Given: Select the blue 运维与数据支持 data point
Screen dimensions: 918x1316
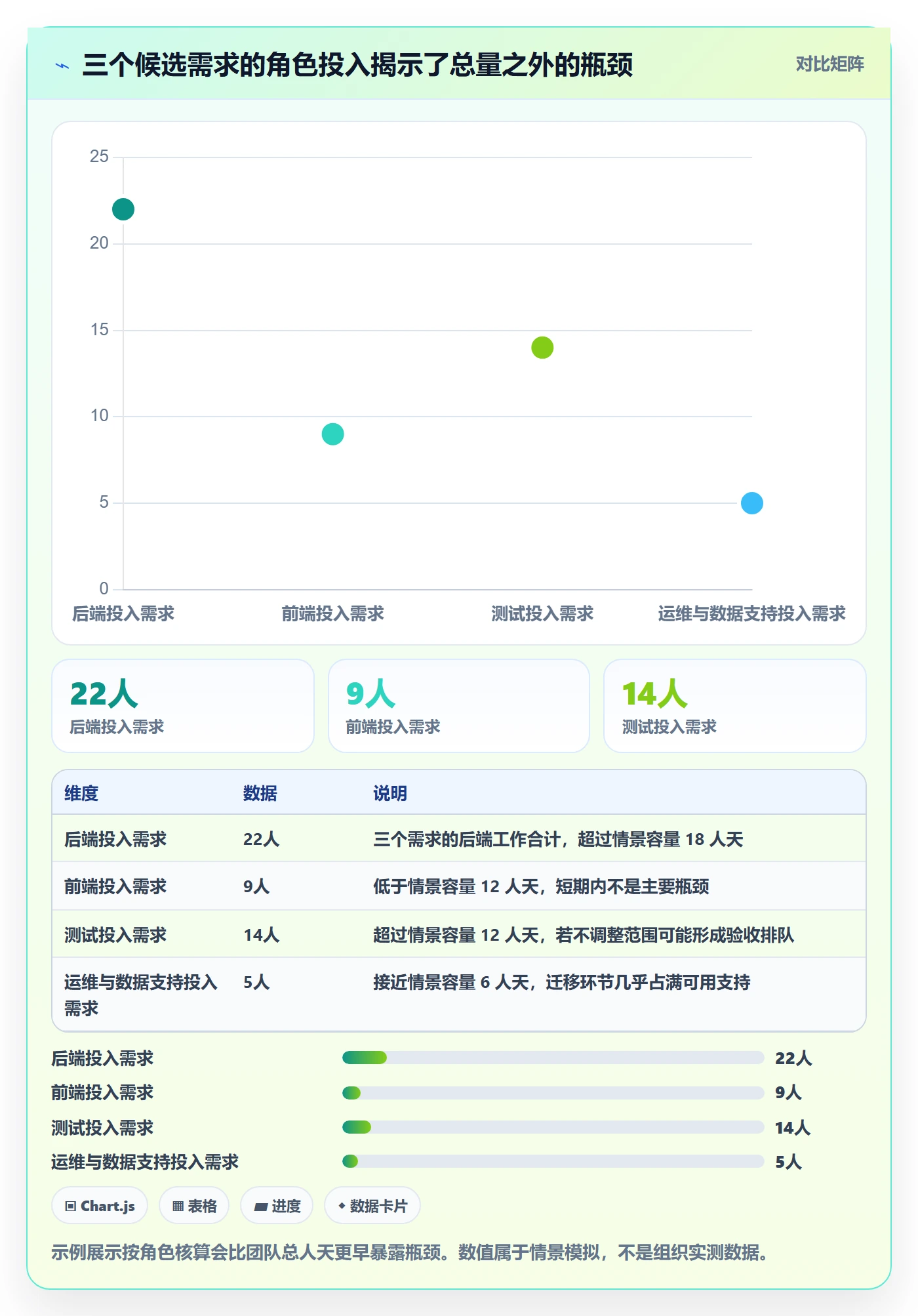Looking at the screenshot, I should coord(752,503).
